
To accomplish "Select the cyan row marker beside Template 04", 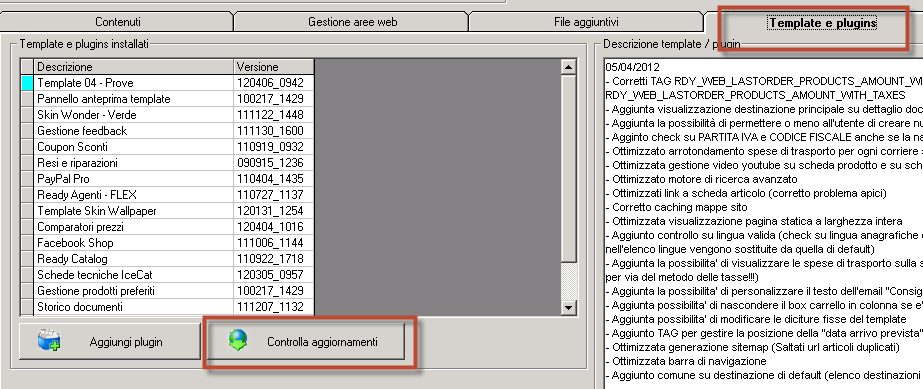I will pyautogui.click(x=27, y=83).
